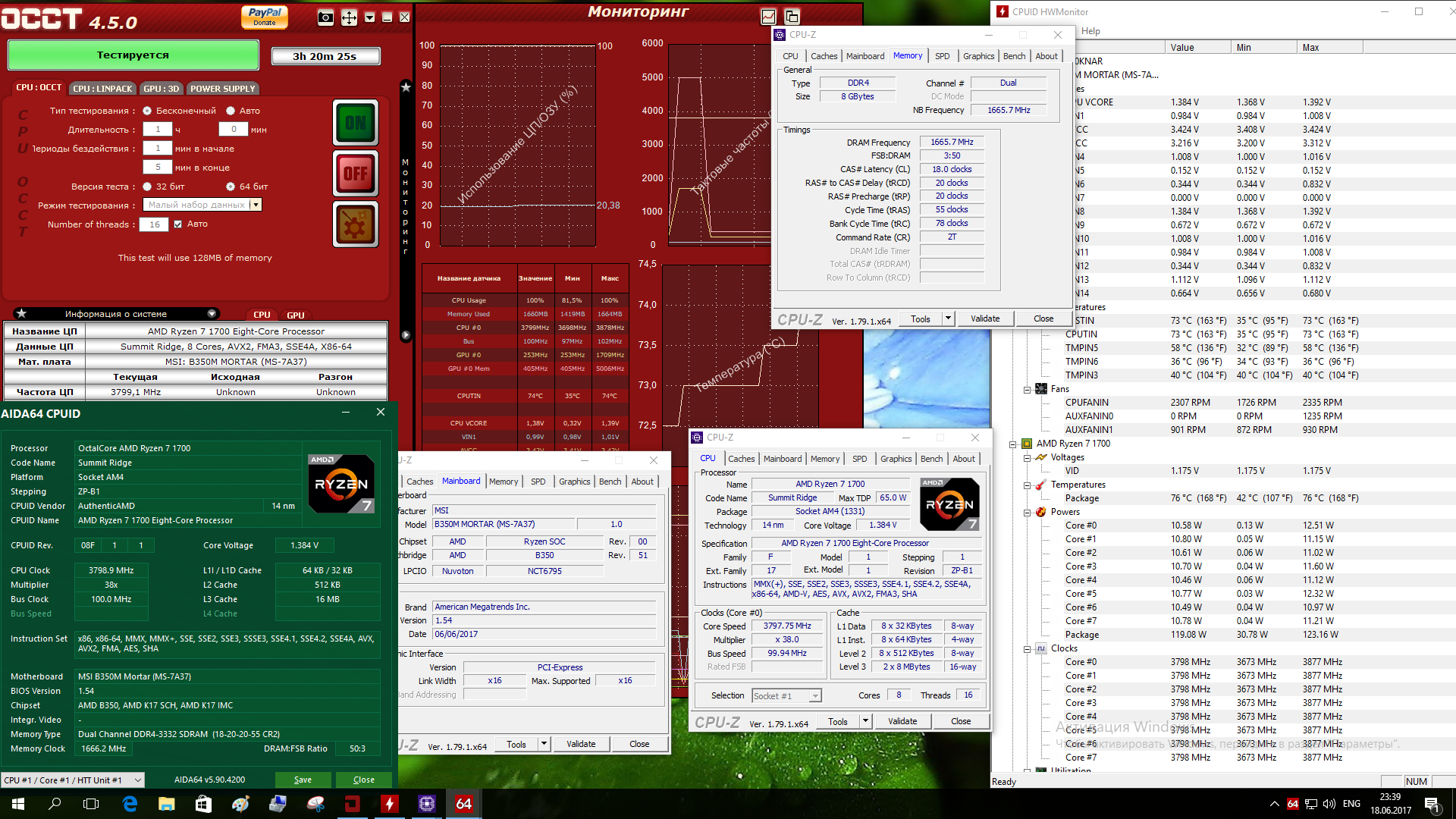
Task: Select Авто testing type radio button
Action: [231, 111]
